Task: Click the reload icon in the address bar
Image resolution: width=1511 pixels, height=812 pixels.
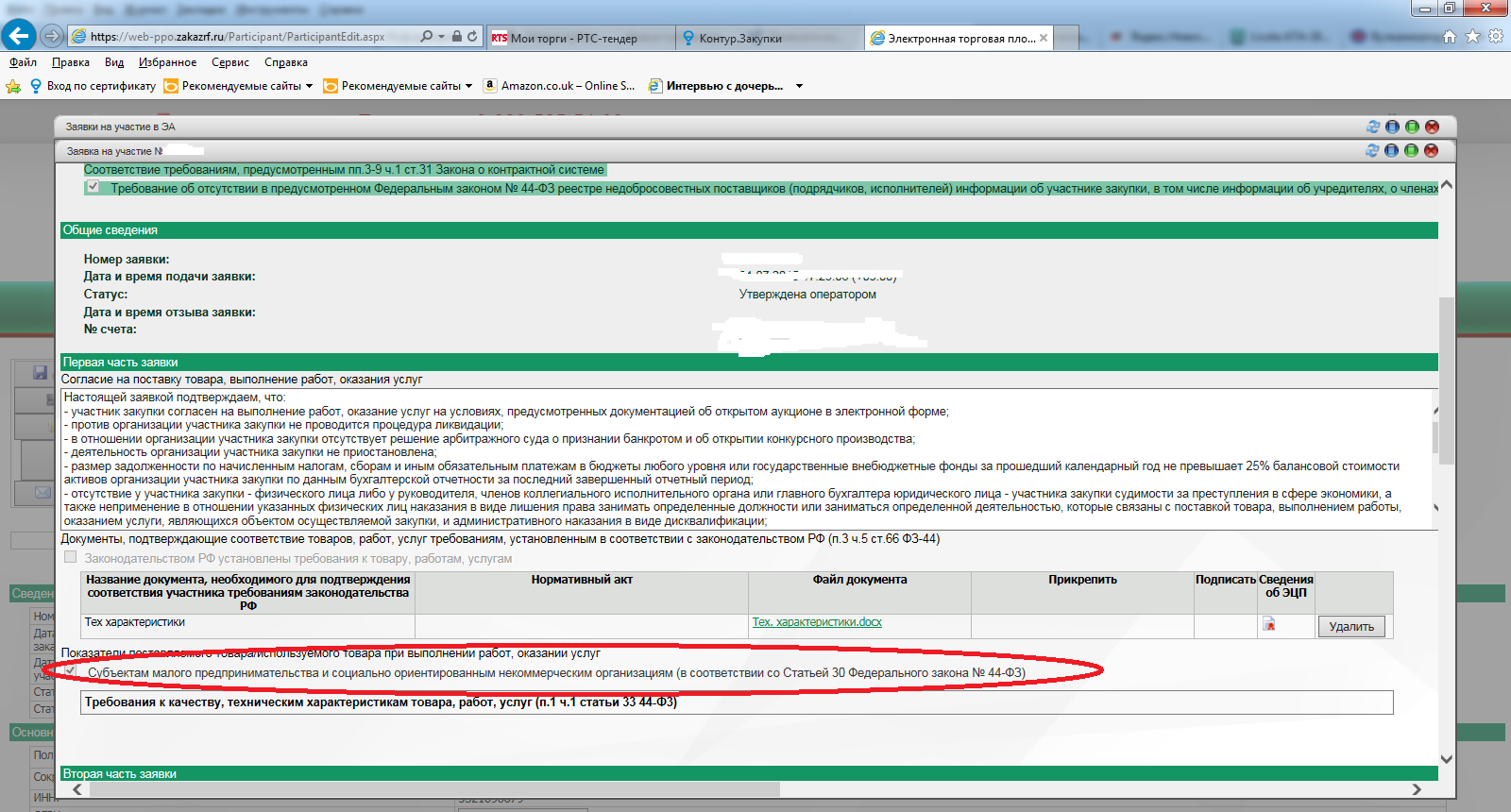Action: pyautogui.click(x=472, y=37)
